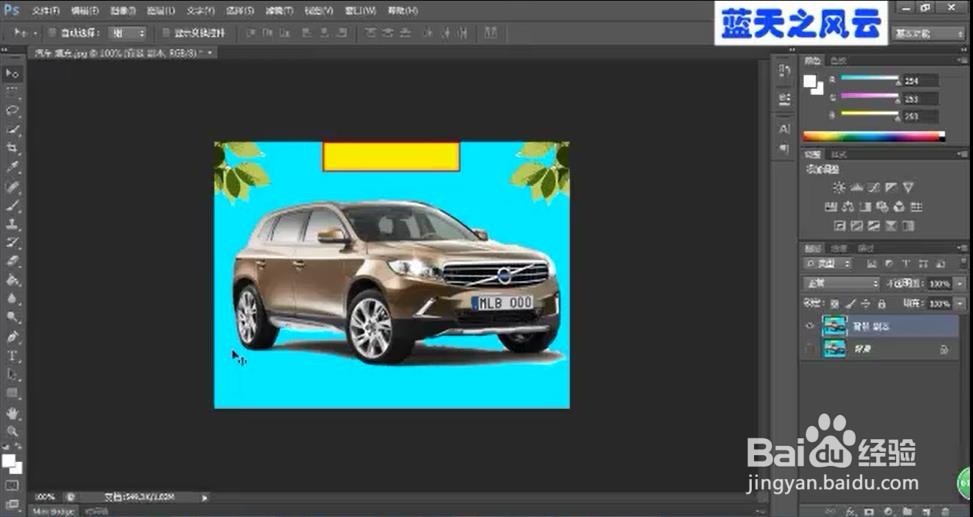
Task: Switch to the Channels tab
Action: [x=839, y=248]
